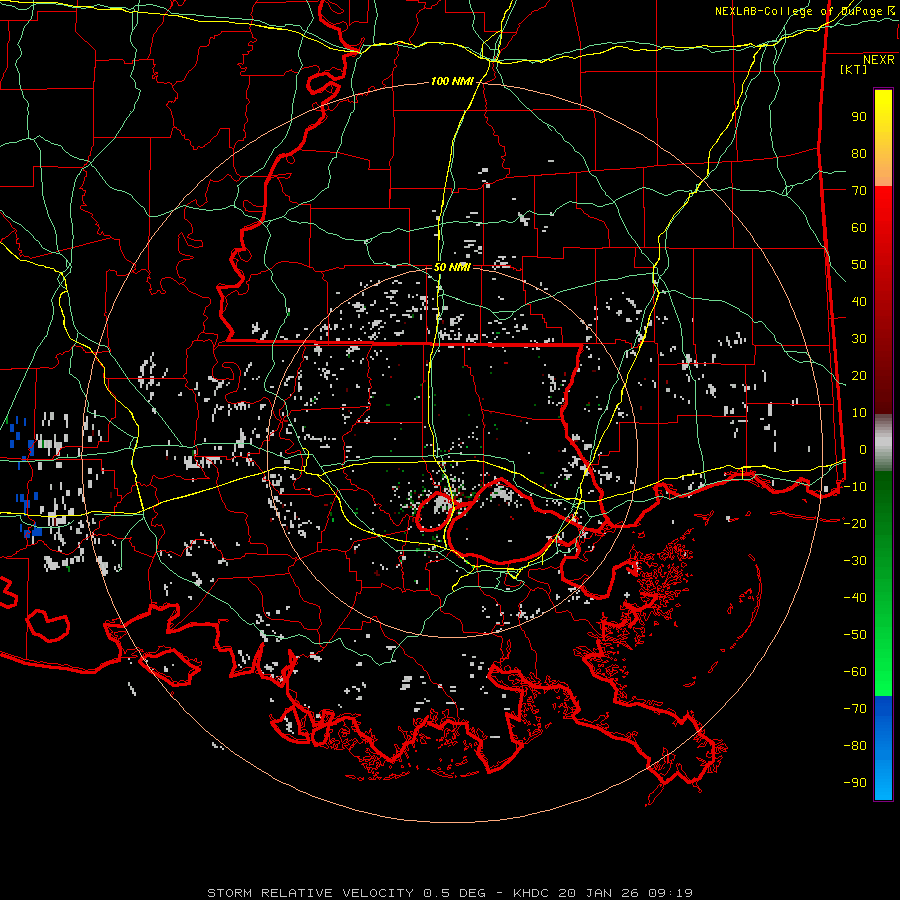Click the -60 value on velocity scale

click(855, 672)
